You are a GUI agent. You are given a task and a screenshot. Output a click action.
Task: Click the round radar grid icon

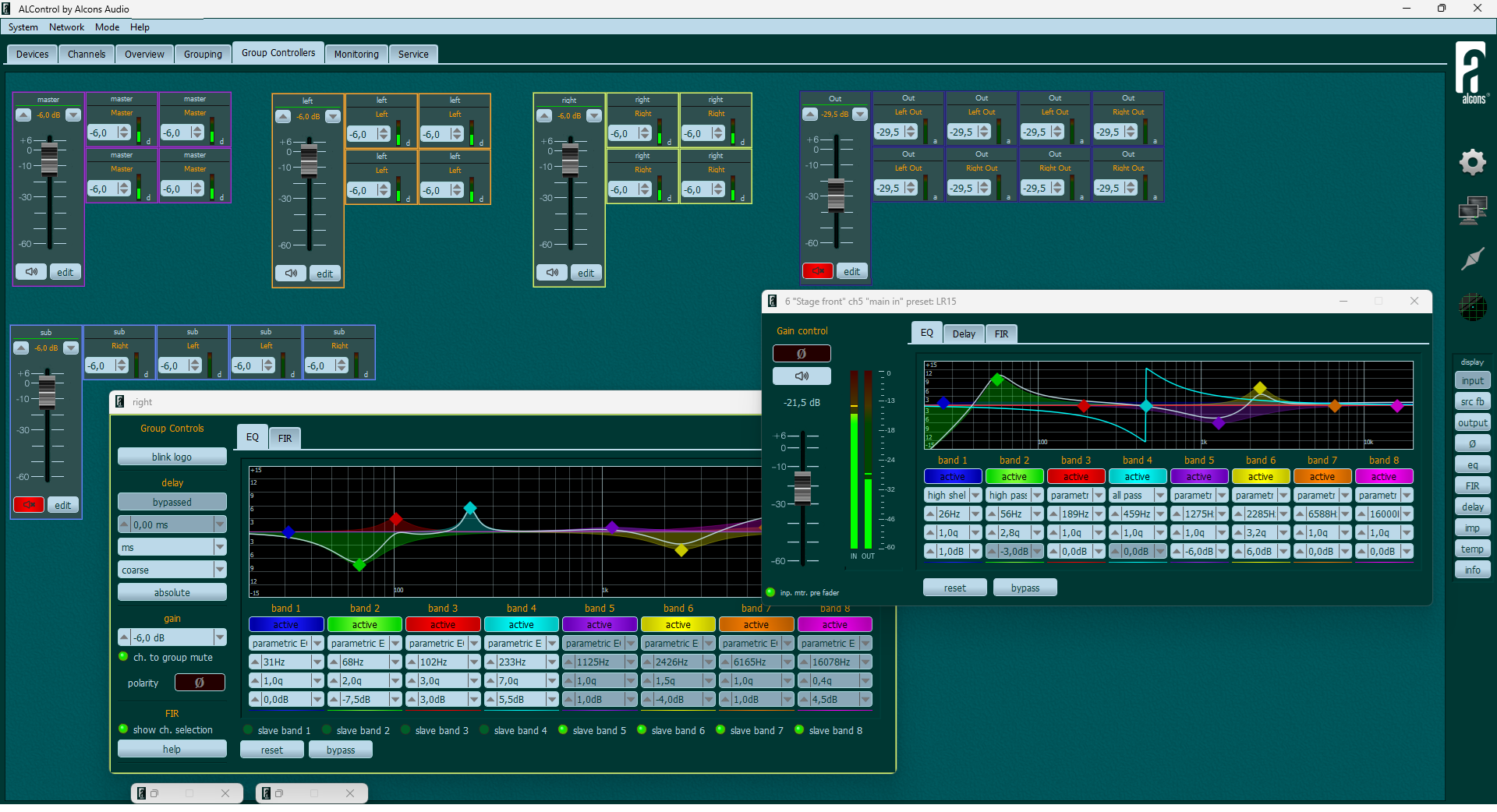(x=1472, y=307)
